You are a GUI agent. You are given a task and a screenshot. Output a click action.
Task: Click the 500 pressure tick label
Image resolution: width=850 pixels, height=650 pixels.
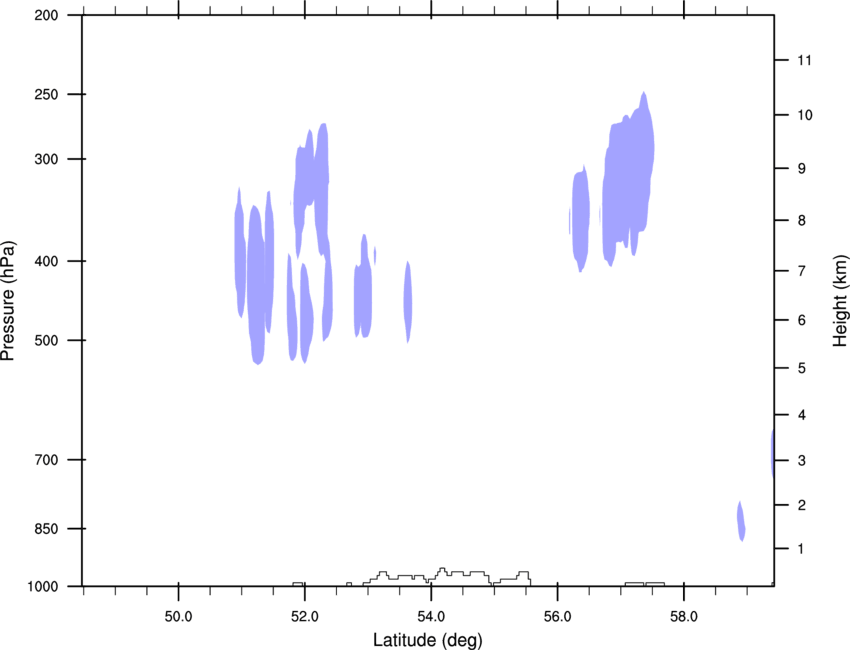point(46,340)
